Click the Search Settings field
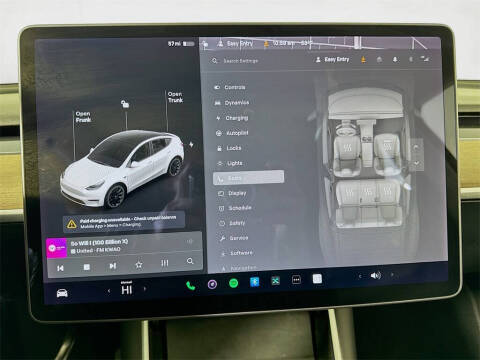This screenshot has width=480, height=360. point(235,61)
